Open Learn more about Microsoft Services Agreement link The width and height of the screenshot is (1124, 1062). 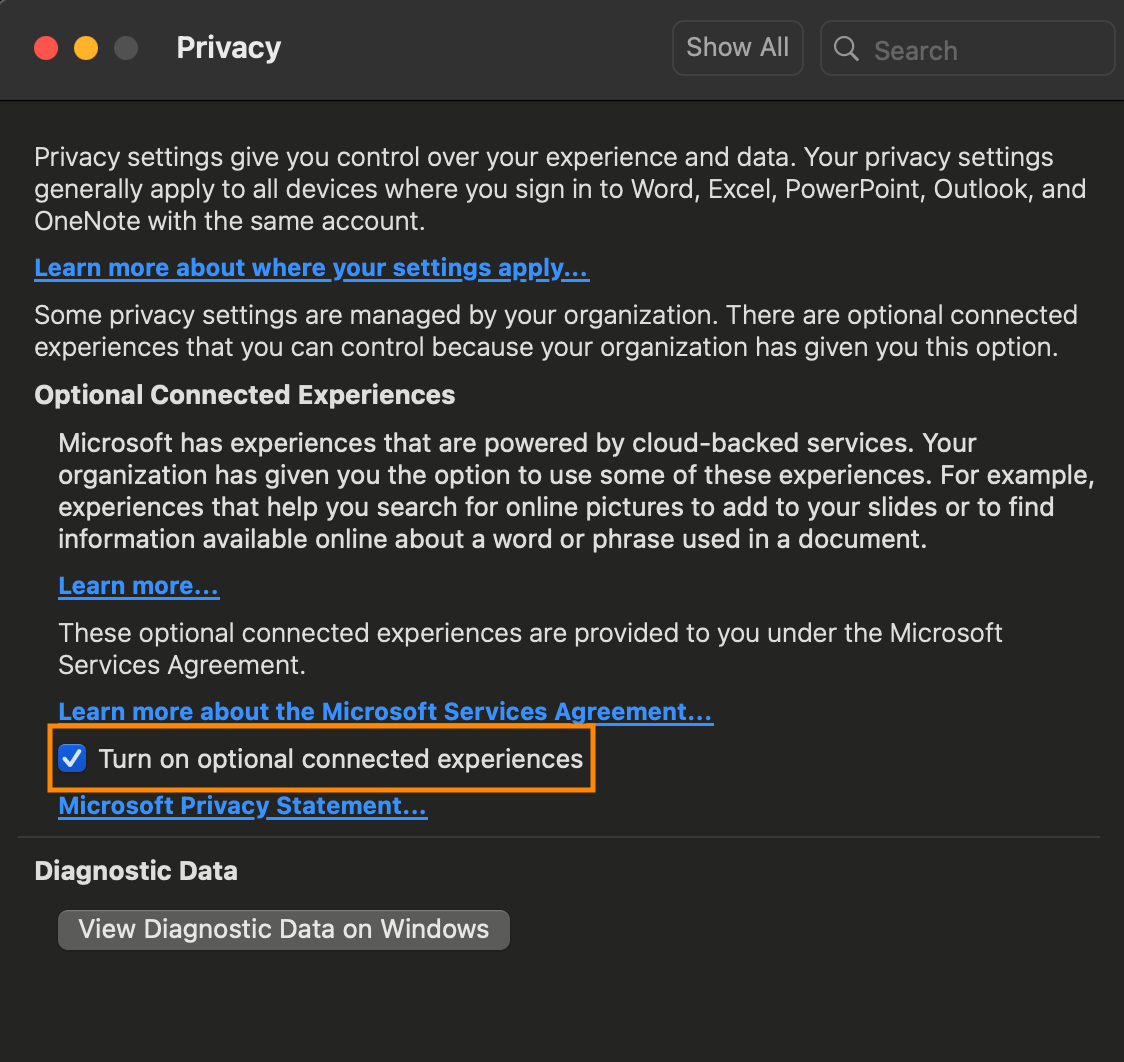tap(385, 712)
